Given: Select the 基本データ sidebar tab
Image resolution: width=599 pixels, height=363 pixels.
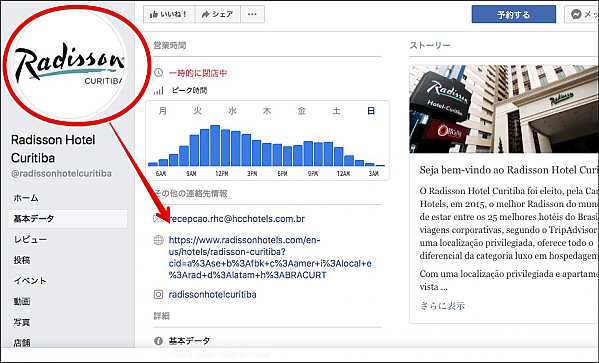Looking at the screenshot, I should point(68,219).
